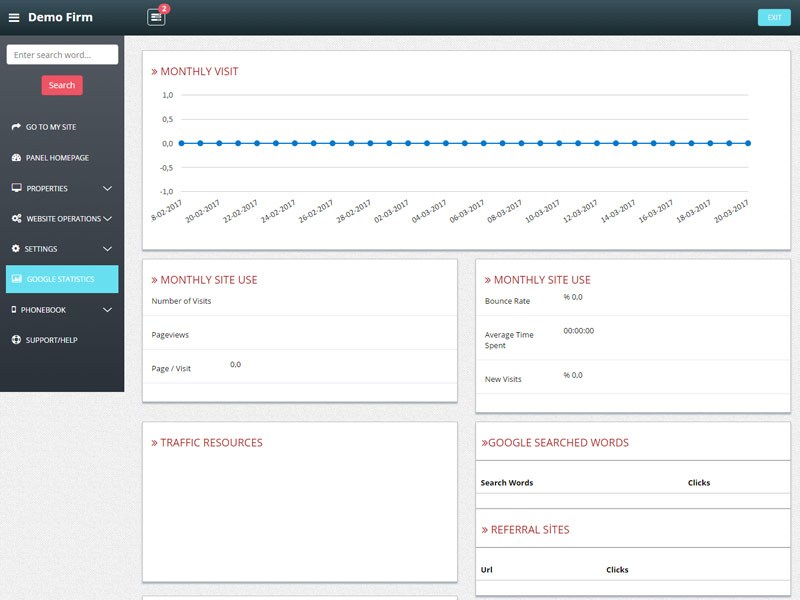Select Support/Help in the sidebar
Viewport: 800px width, 600px height.
51,340
